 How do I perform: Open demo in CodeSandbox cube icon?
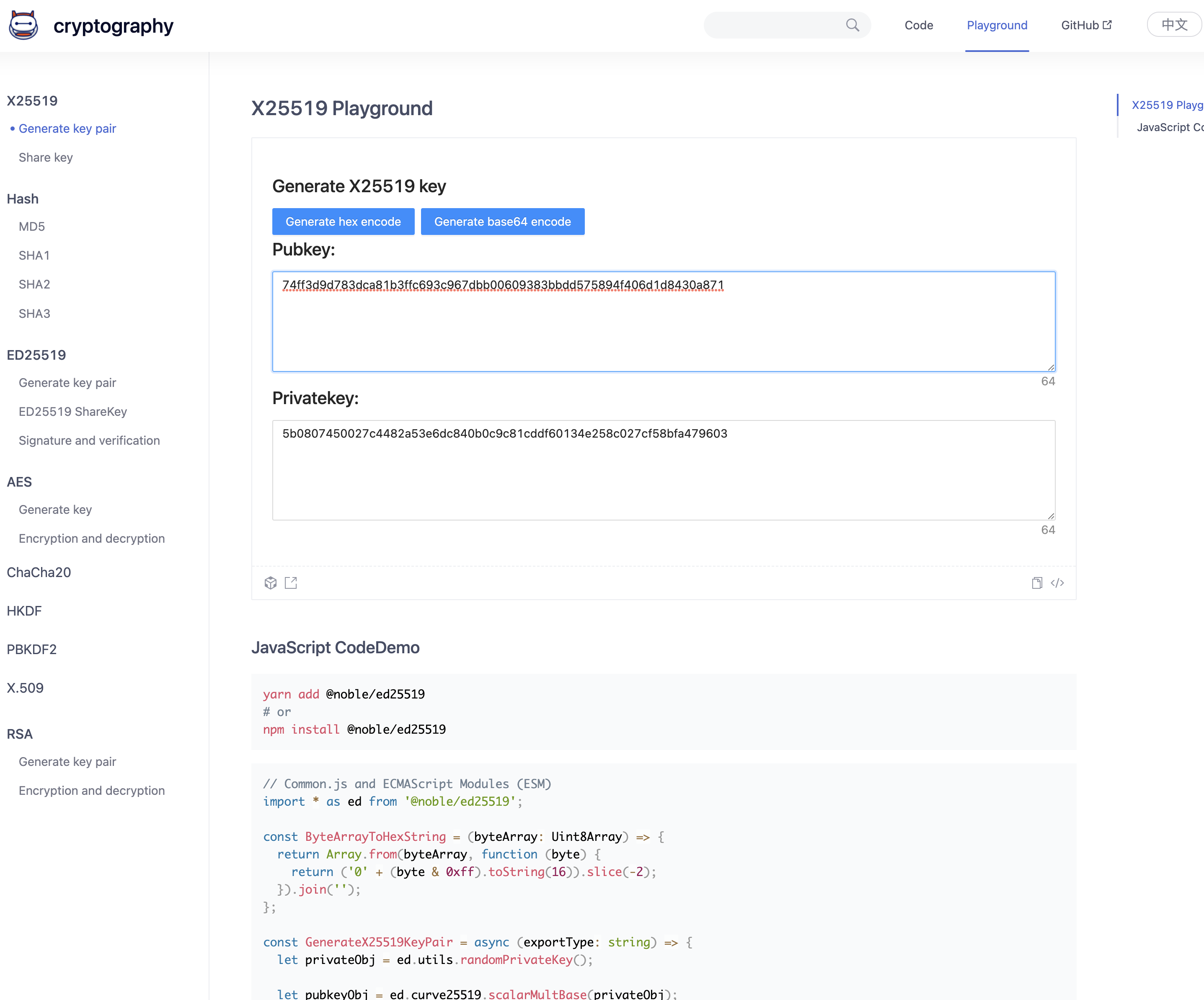coord(271,583)
